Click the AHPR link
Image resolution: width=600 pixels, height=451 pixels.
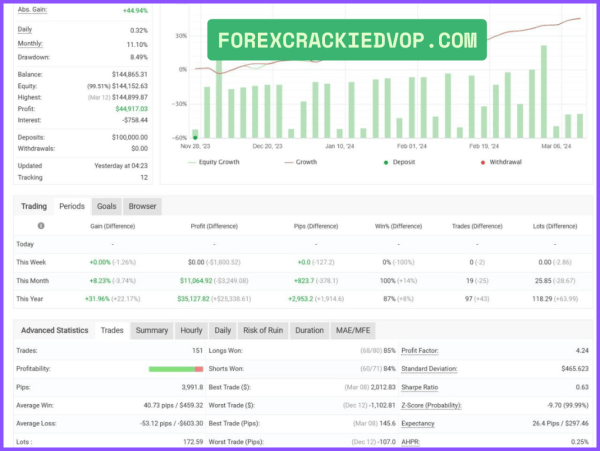411,442
